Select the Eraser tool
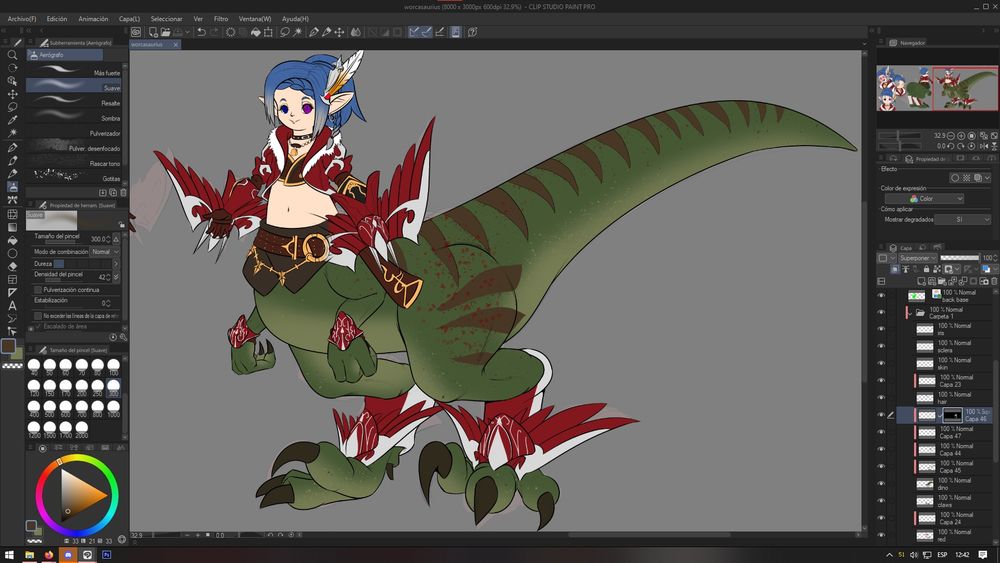The width and height of the screenshot is (1000, 563). (12, 266)
